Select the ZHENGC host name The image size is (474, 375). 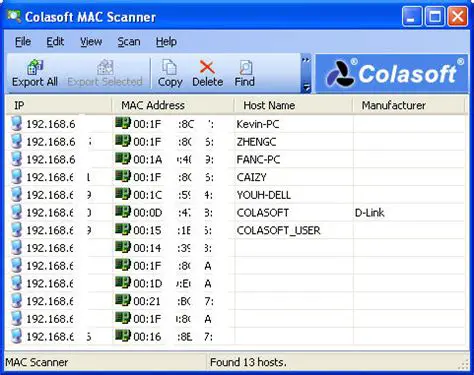(256, 142)
